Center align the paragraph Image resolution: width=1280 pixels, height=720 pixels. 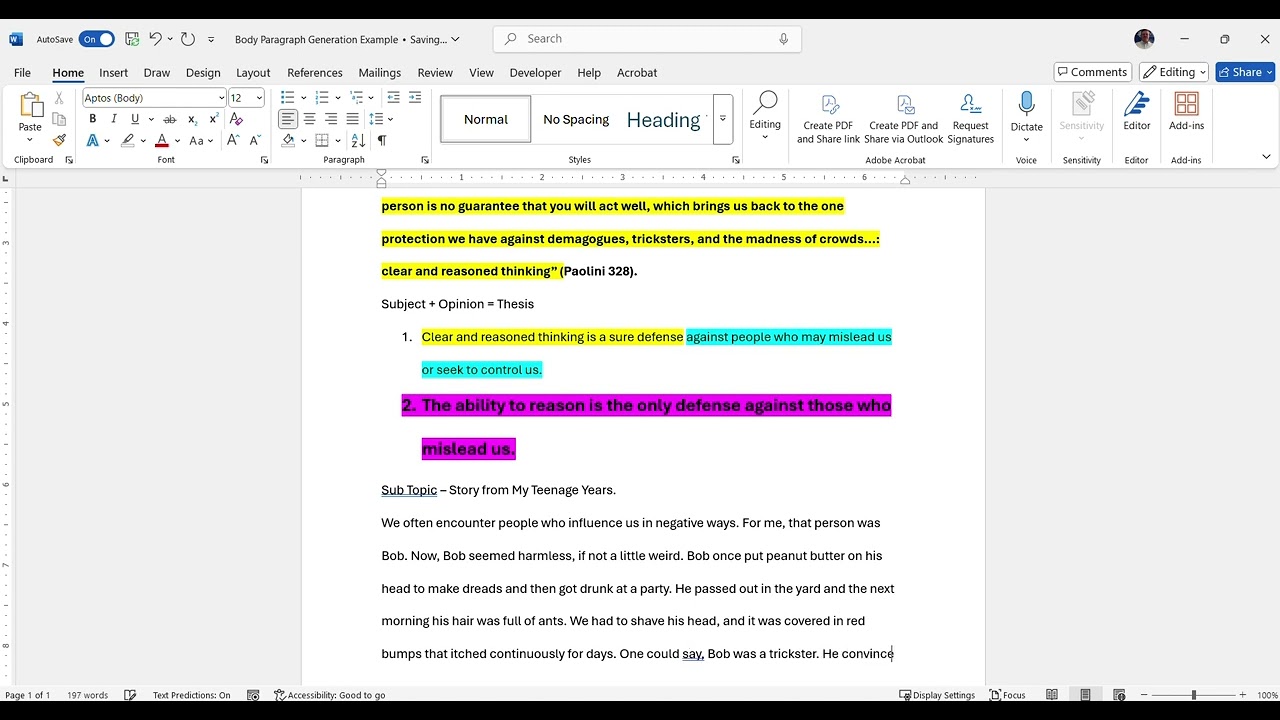(309, 119)
